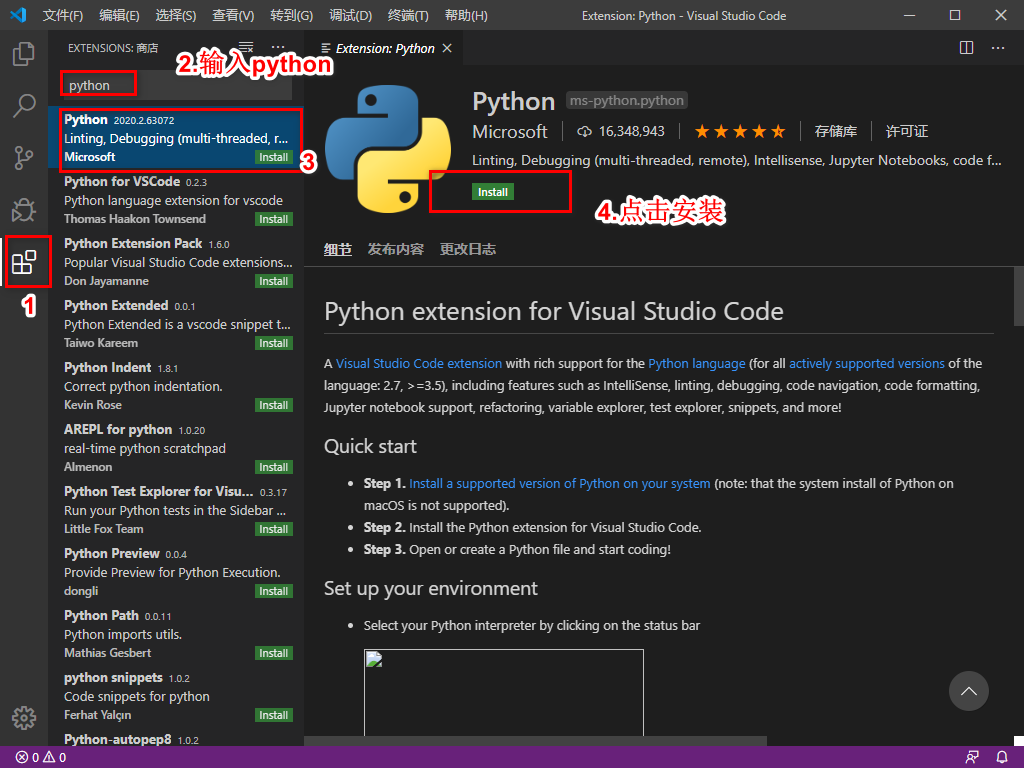Open the 查看(V) menu
Screen dimensions: 1024x768
tap(233, 15)
